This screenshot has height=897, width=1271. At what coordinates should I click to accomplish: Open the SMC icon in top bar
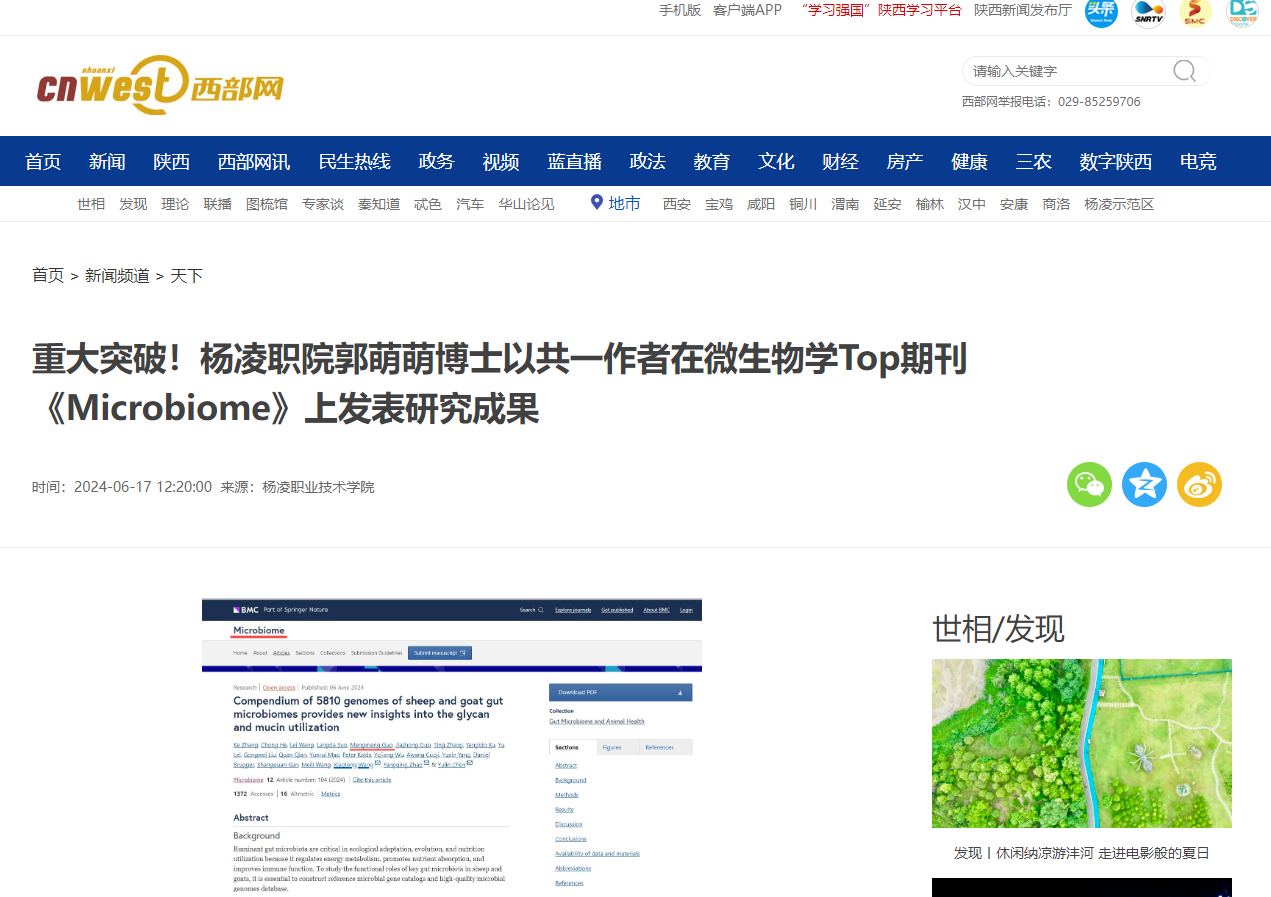coord(1195,12)
